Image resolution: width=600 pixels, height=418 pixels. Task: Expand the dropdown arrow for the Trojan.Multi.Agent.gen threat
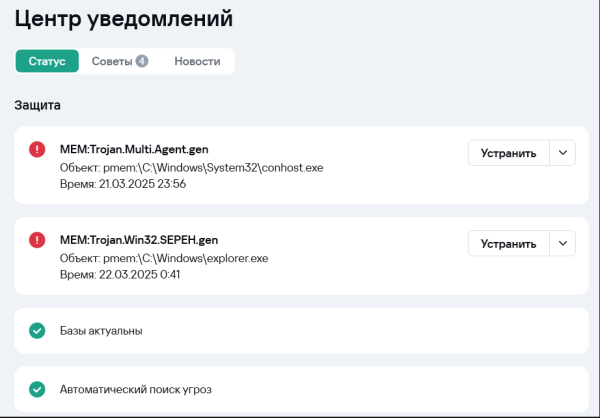pos(562,153)
